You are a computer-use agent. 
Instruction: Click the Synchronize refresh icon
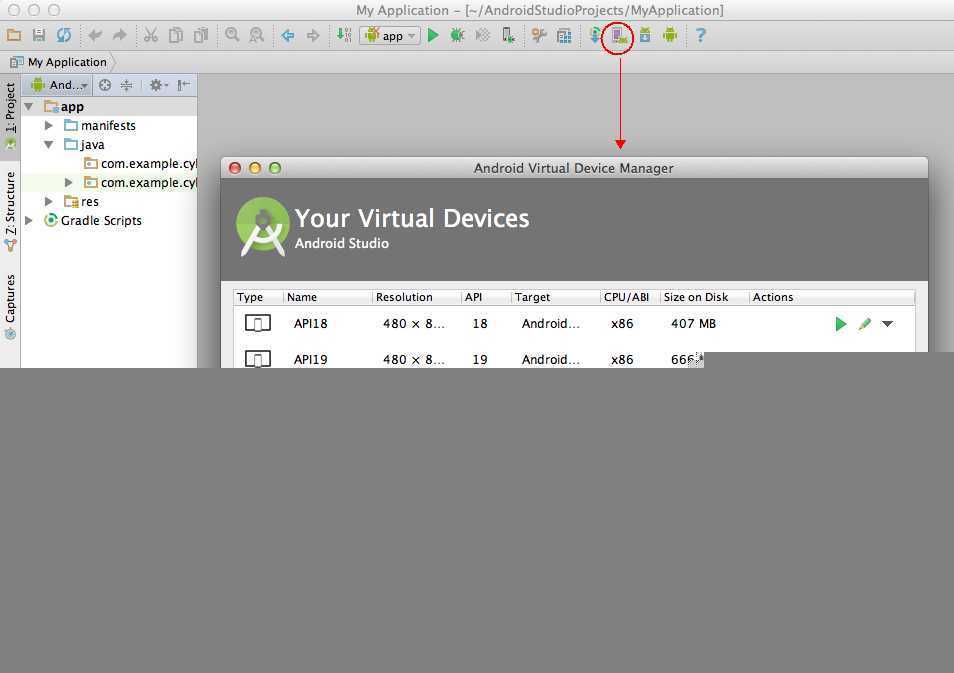[x=64, y=35]
